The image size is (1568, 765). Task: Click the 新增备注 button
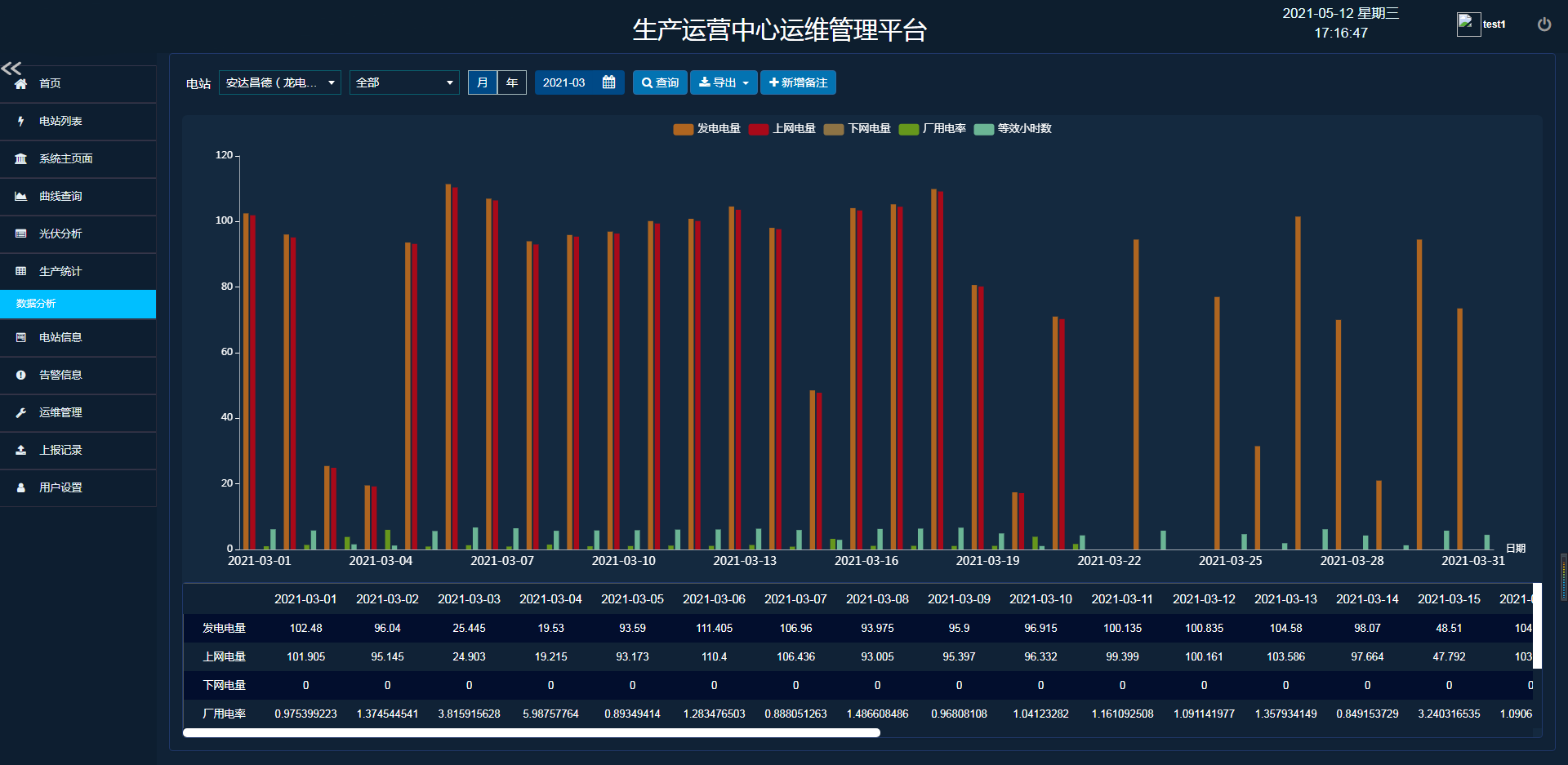click(x=798, y=82)
